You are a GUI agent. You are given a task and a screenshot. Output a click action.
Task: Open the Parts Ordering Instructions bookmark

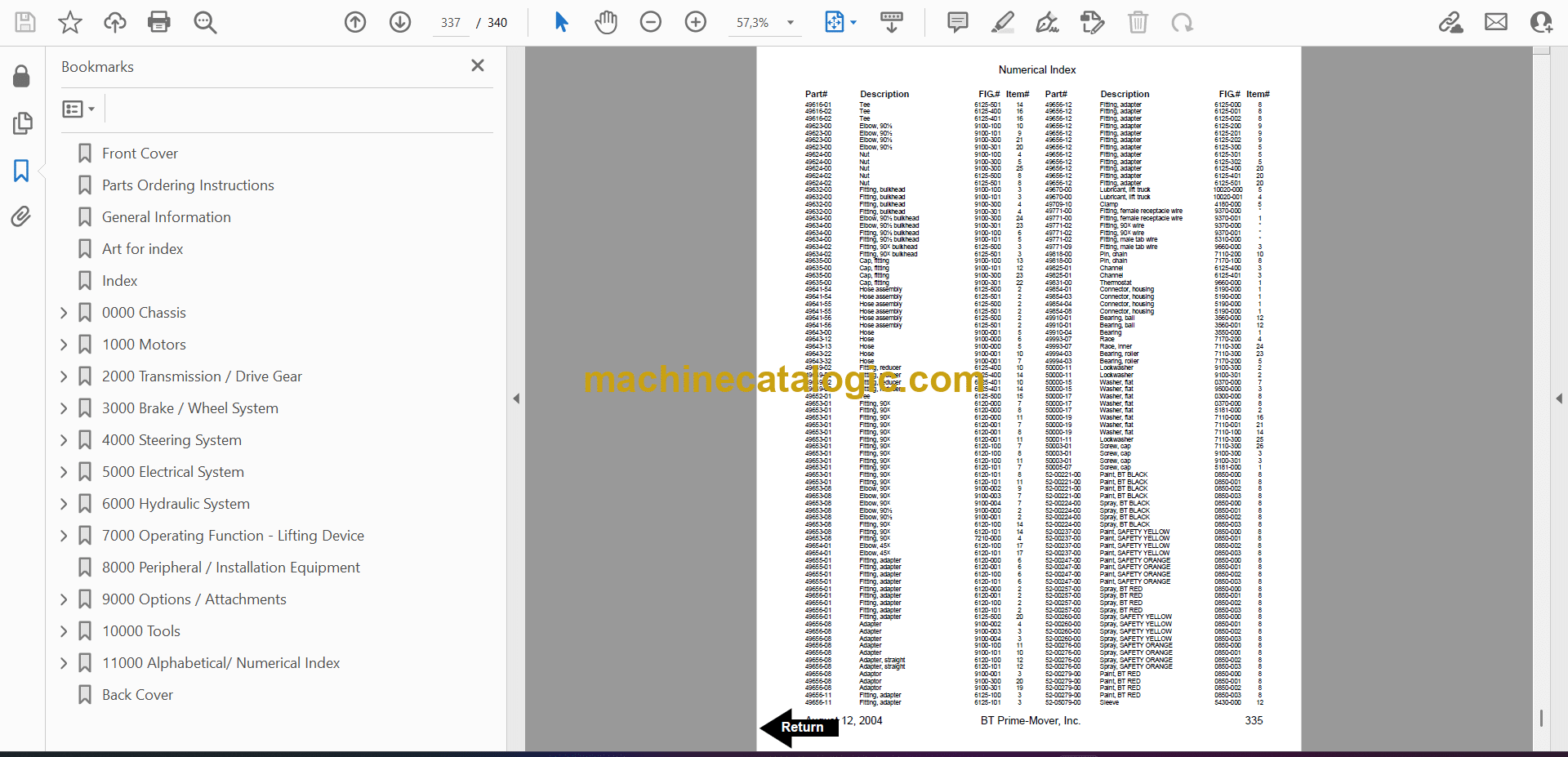tap(188, 185)
